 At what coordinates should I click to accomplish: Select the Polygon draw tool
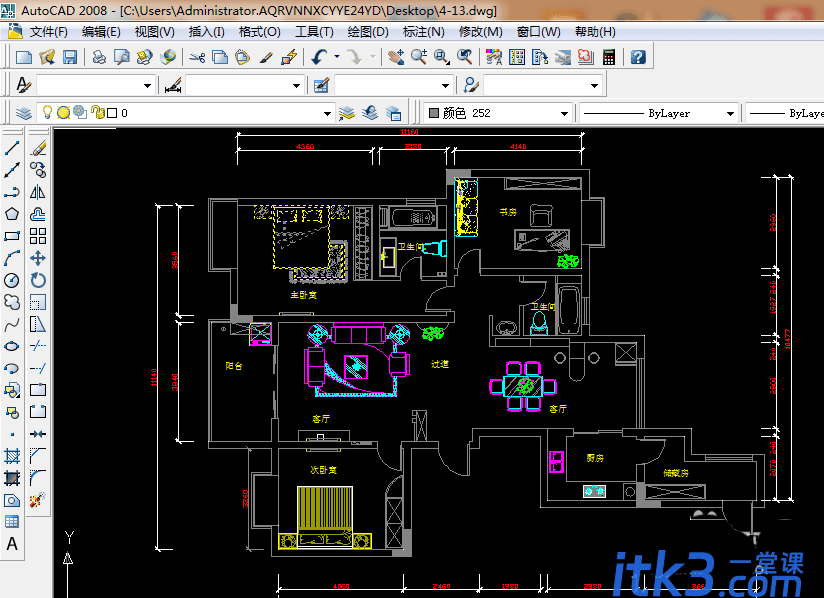coord(12,214)
